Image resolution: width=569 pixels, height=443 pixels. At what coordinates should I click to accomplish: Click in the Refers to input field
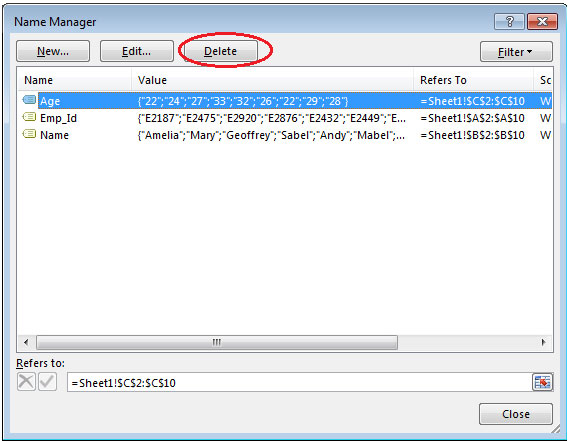(299, 382)
